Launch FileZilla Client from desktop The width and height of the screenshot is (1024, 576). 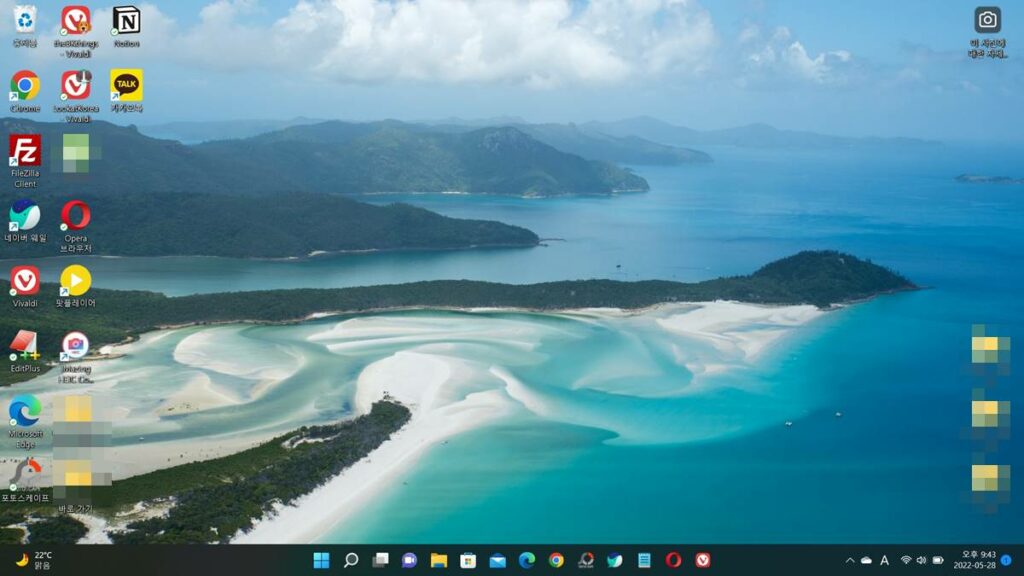(x=25, y=151)
